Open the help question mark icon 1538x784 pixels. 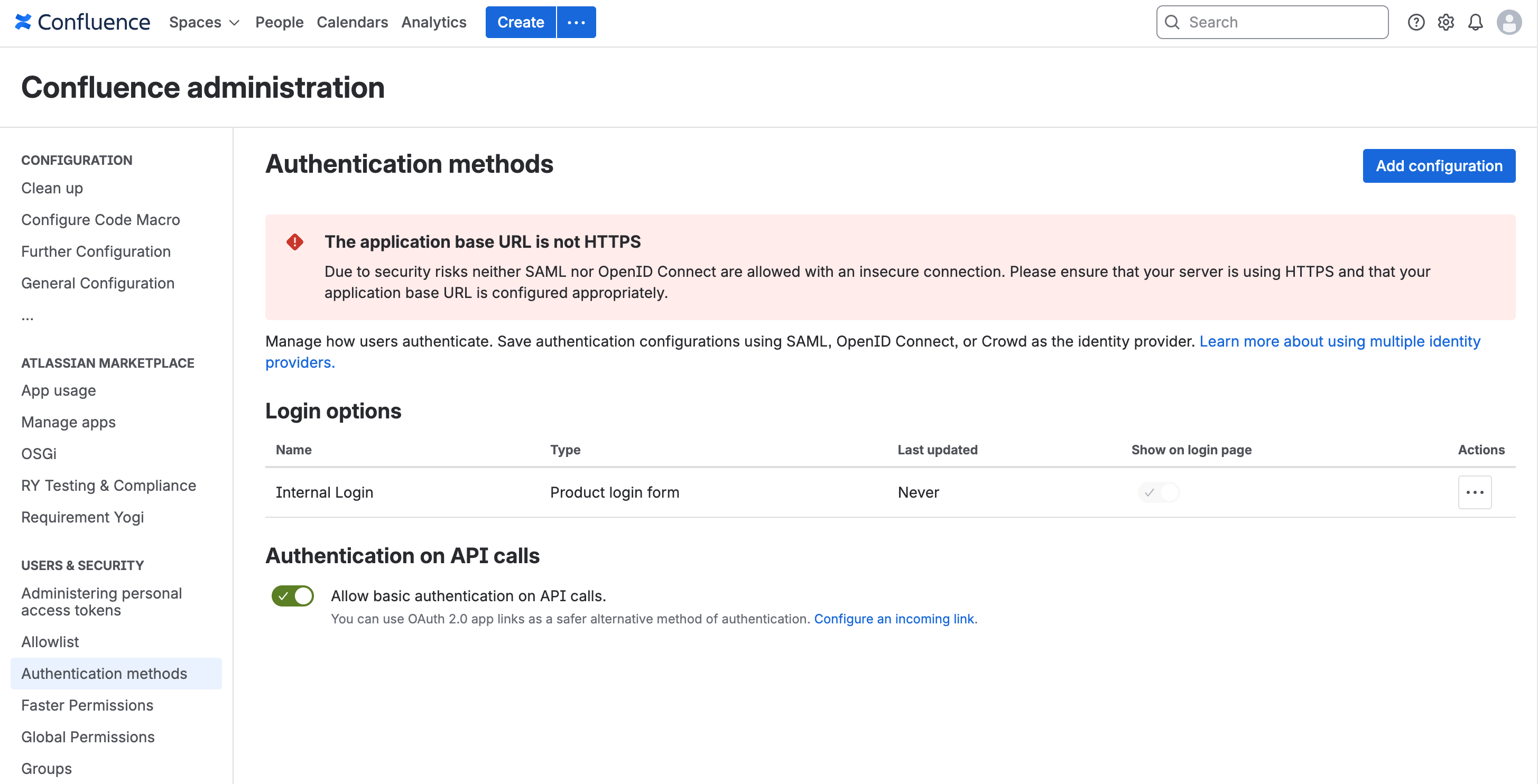pyautogui.click(x=1415, y=22)
